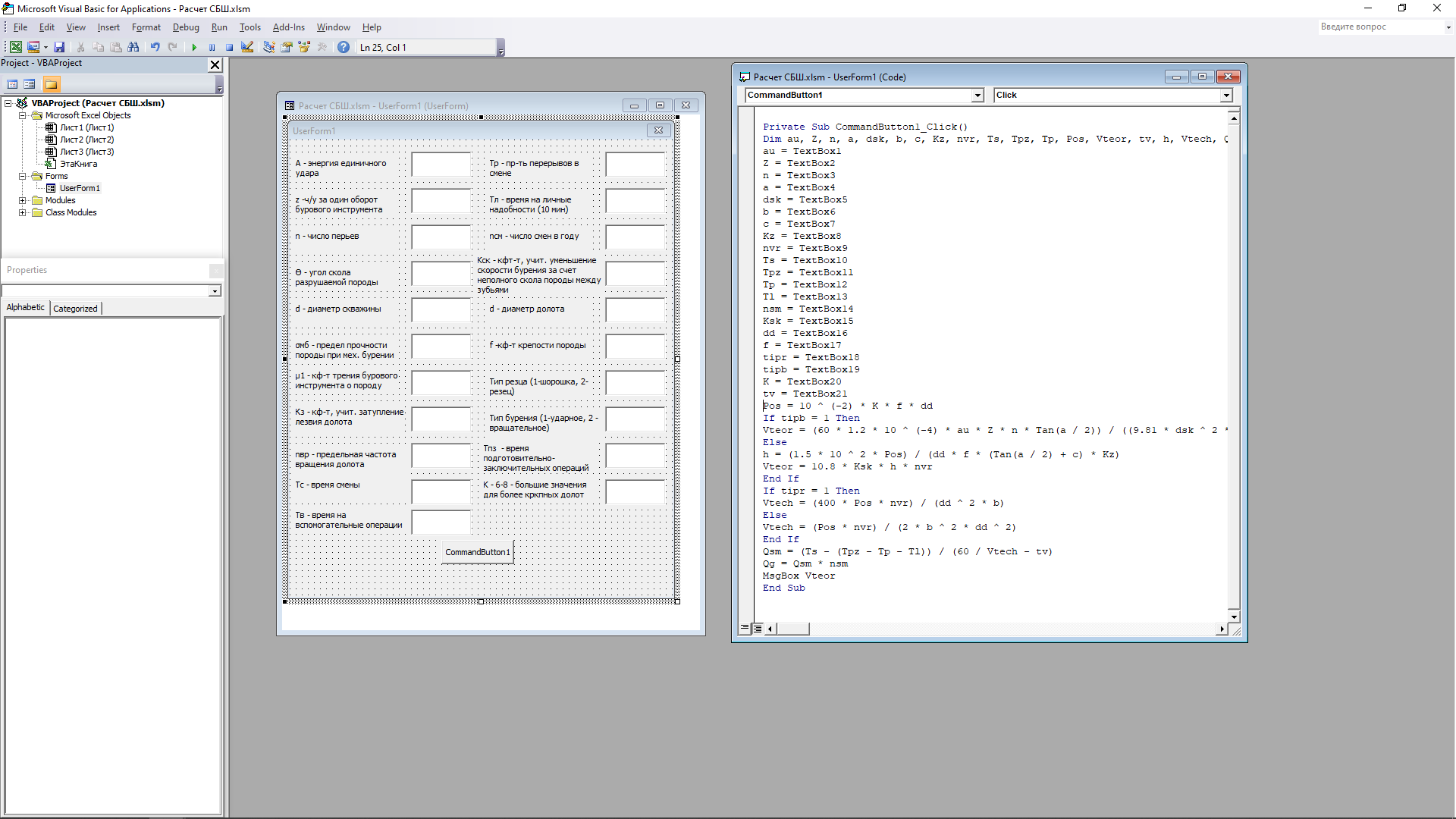This screenshot has width=1456, height=819.
Task: Click the View Microsoft Excel icon
Action: point(15,47)
